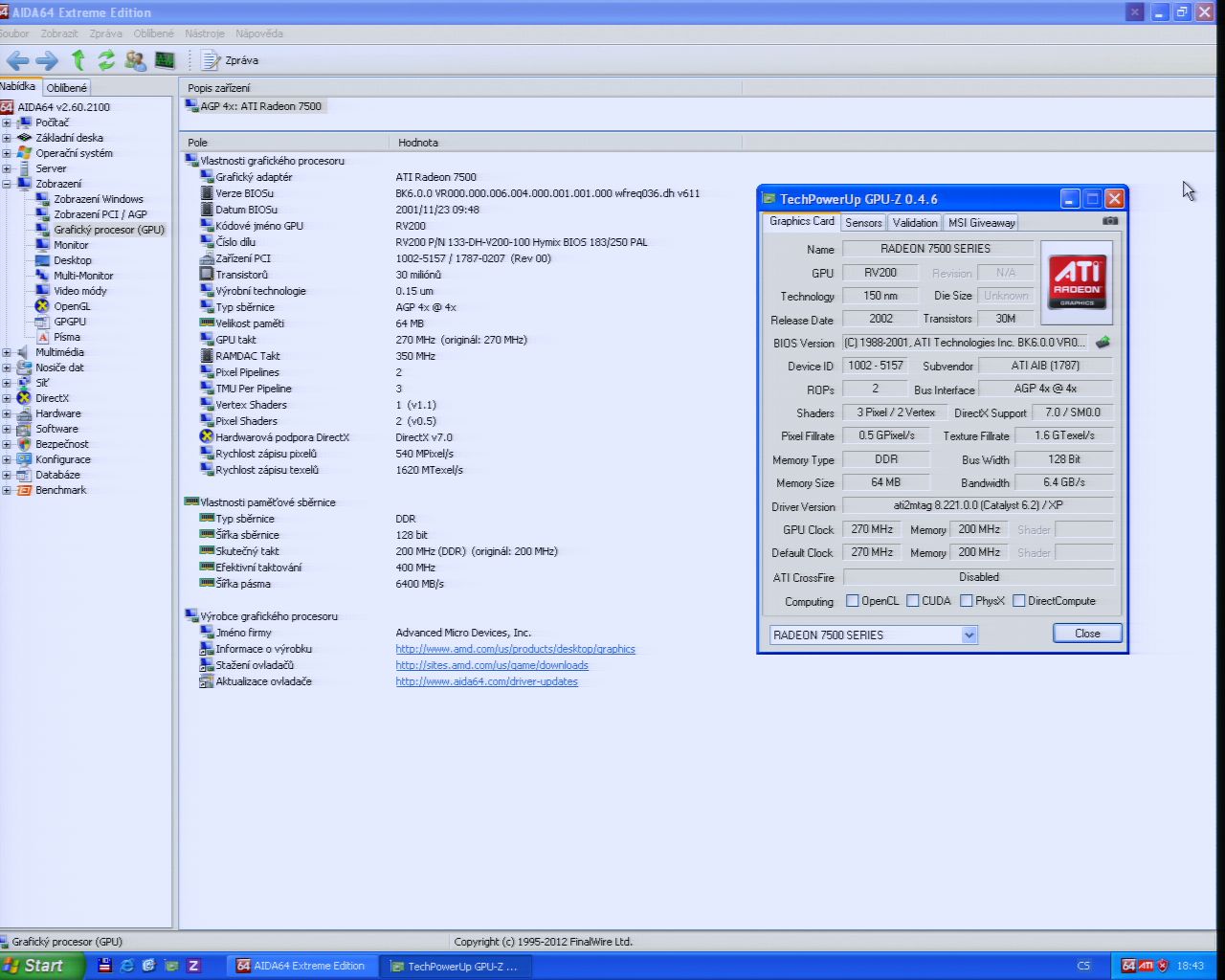Viewport: 1225px width, 980px height.
Task: Click the Hodnota column header
Action: (x=566, y=143)
